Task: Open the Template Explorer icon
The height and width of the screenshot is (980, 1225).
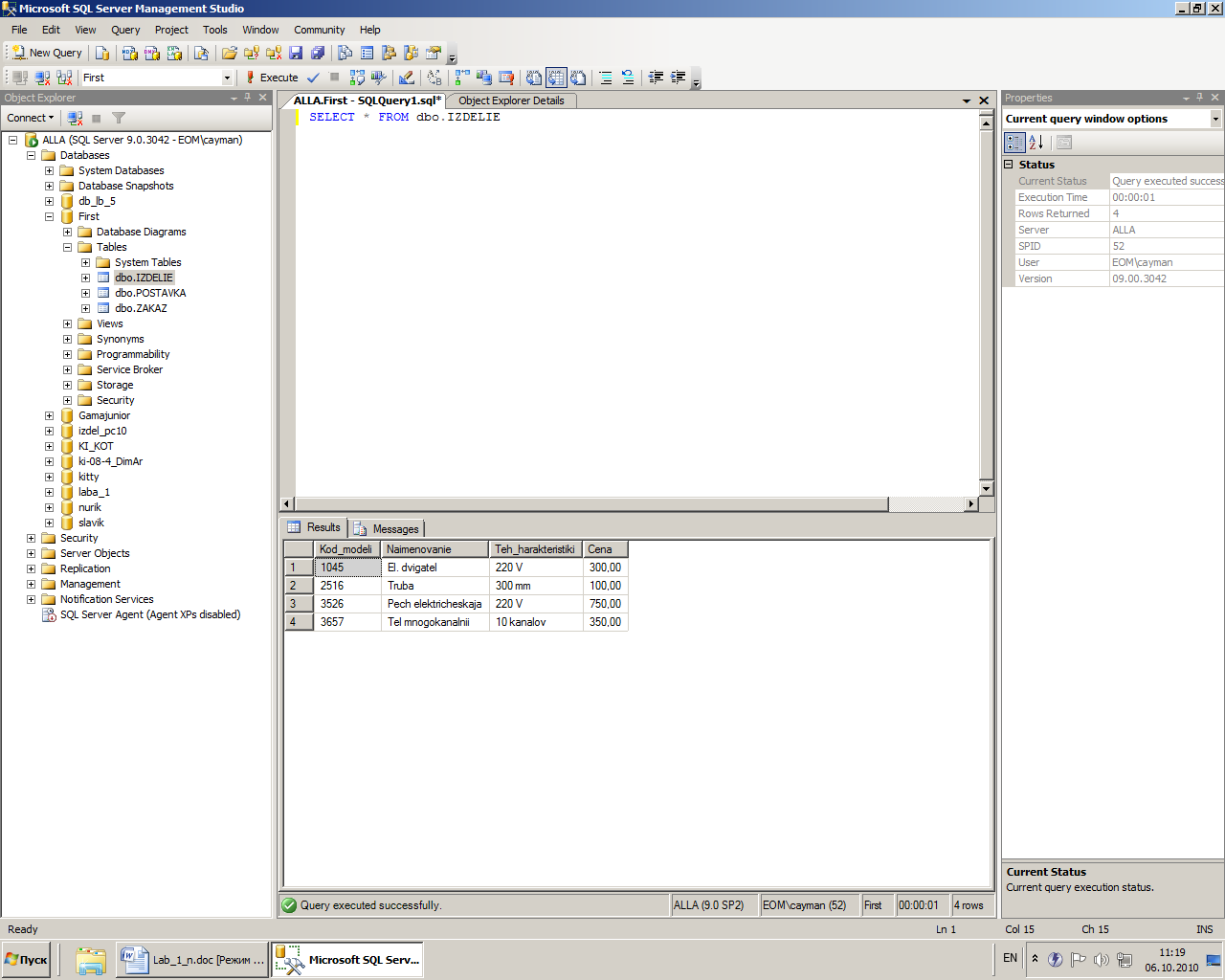Action: [412, 53]
